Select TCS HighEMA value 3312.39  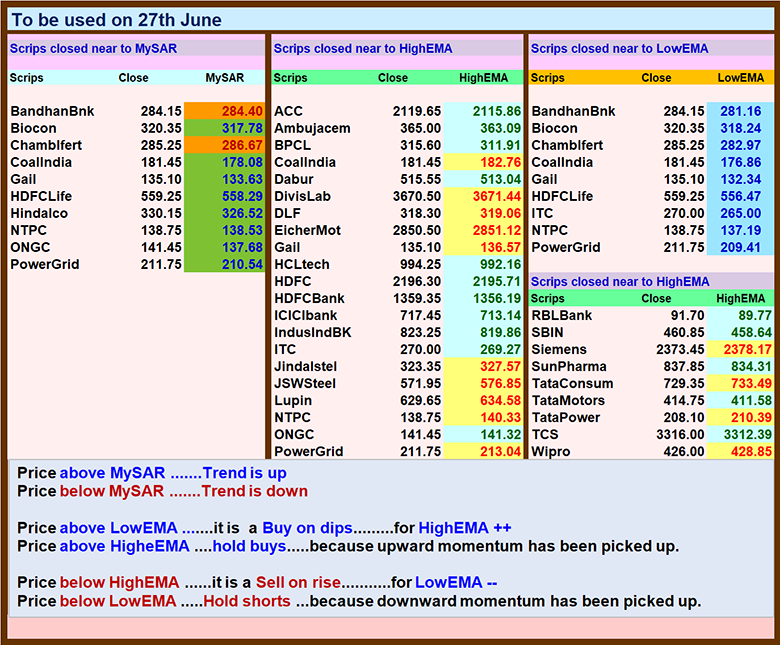tap(748, 434)
